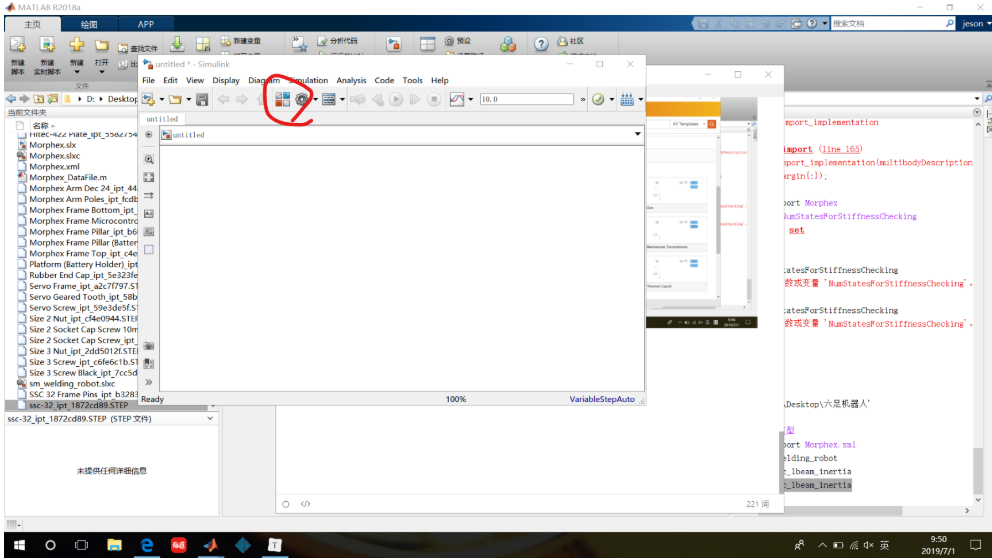Select Morphex.slx in the file list

(52, 145)
